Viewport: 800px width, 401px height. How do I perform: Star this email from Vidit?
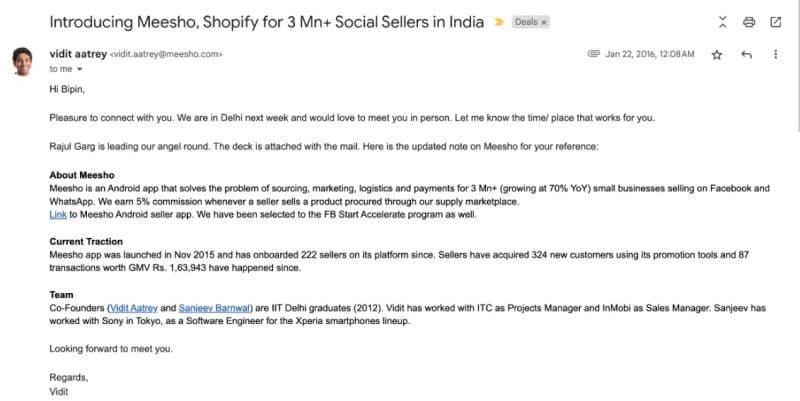[x=716, y=55]
